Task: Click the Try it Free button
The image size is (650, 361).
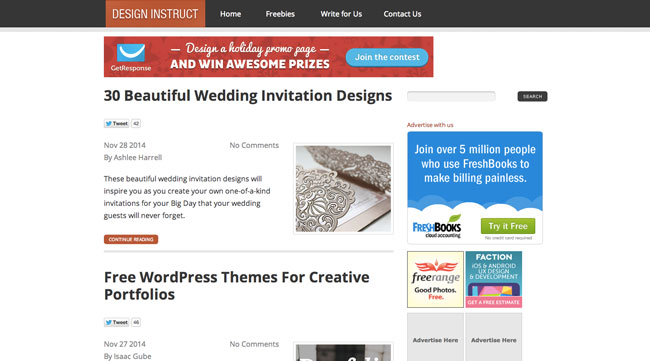Action: [x=508, y=226]
